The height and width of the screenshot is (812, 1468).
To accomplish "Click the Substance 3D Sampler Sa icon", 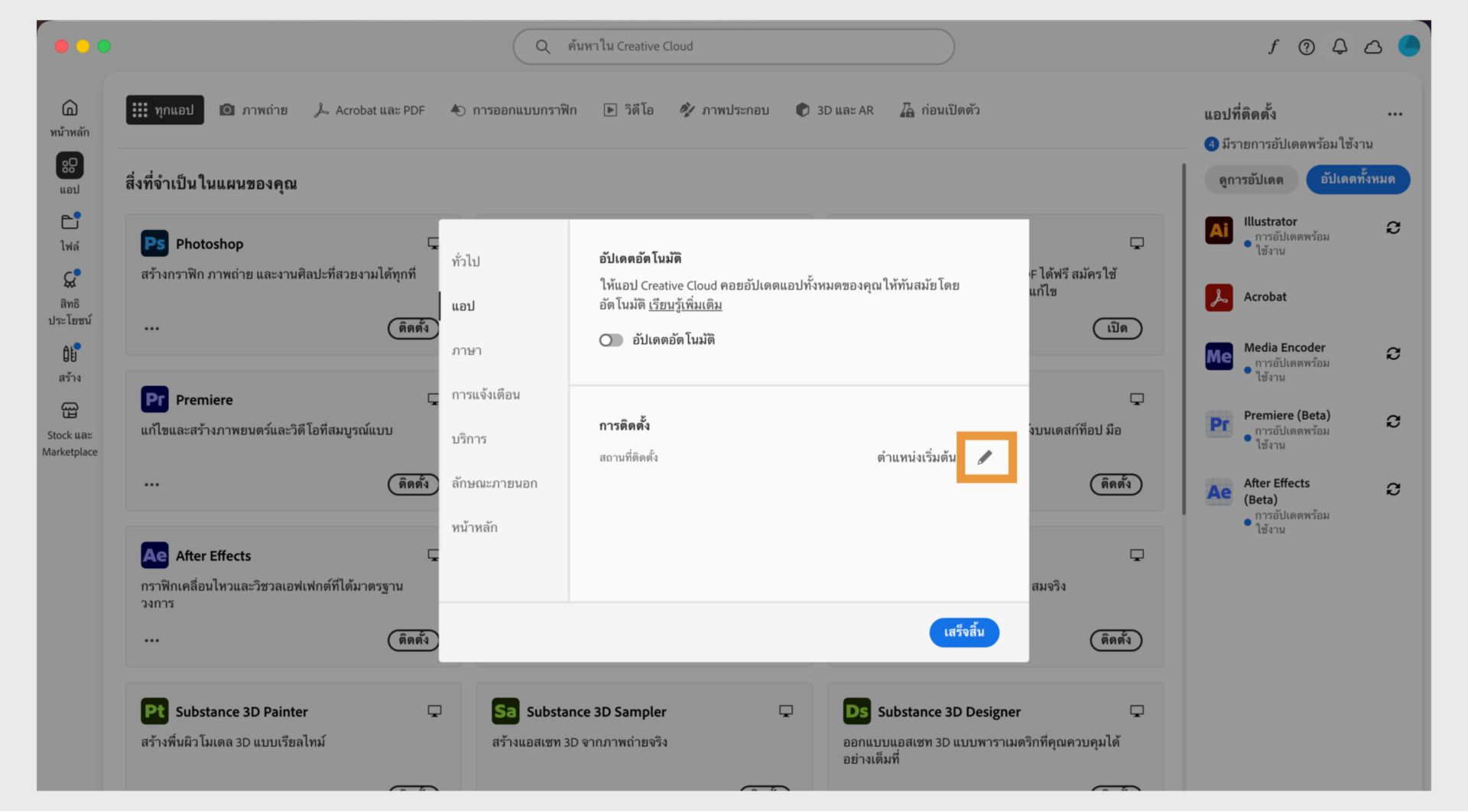I will pyautogui.click(x=505, y=712).
